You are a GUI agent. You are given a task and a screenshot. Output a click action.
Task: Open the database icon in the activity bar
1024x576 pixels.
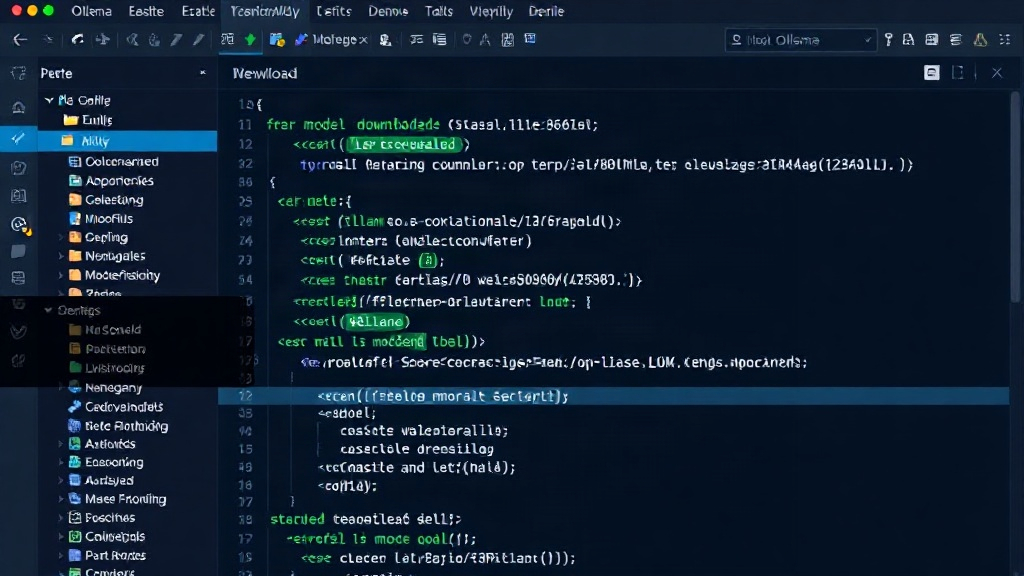pos(18,278)
